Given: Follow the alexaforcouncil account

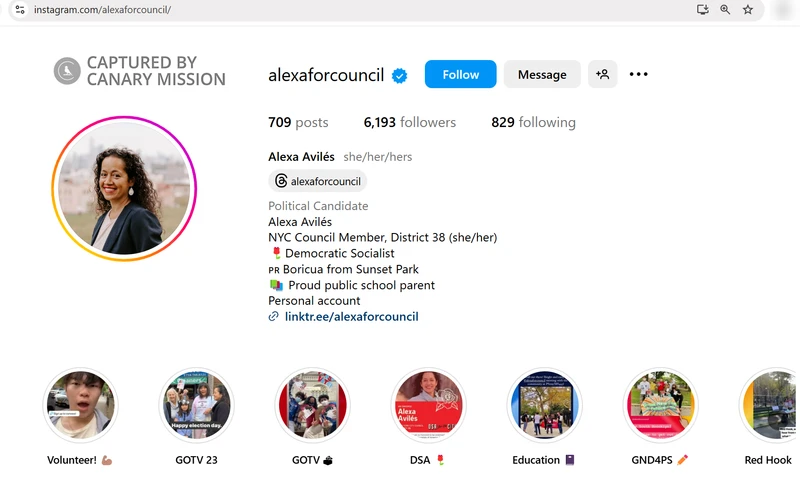Looking at the screenshot, I should pos(460,74).
